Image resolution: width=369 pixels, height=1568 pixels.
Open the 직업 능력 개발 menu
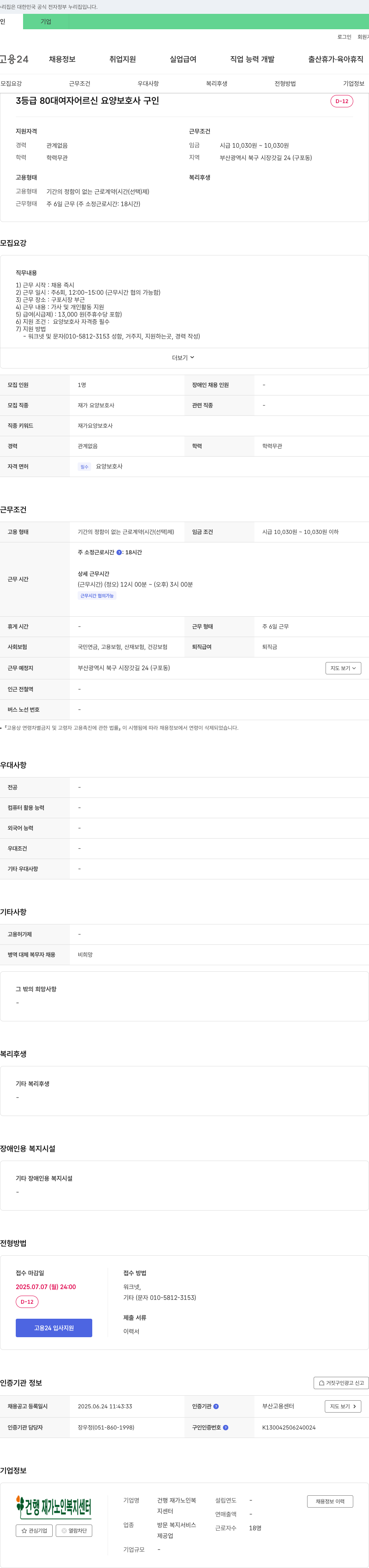click(x=252, y=59)
